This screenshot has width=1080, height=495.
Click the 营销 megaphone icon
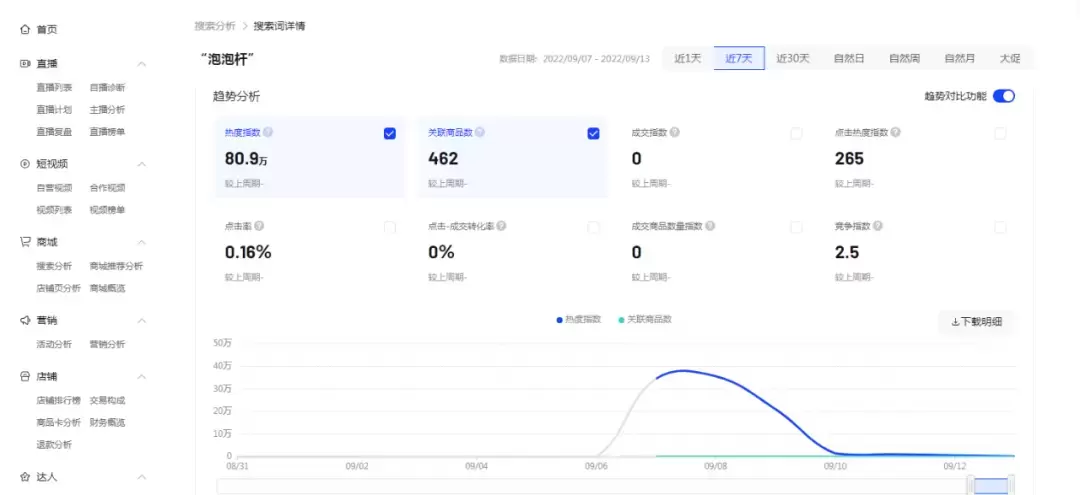pos(25,321)
